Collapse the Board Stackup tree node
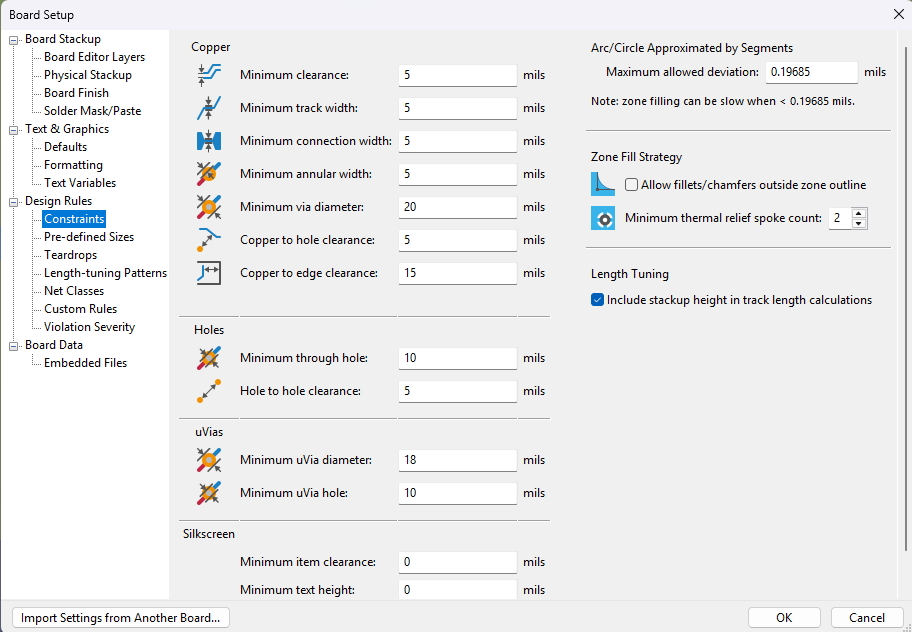The height and width of the screenshot is (632, 912). point(13,40)
